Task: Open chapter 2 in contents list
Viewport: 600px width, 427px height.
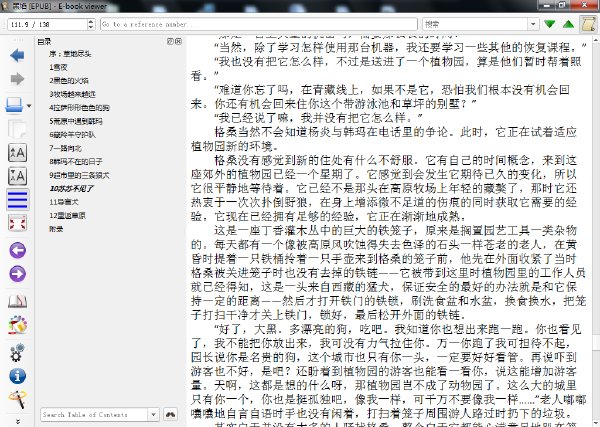Action: (69, 81)
